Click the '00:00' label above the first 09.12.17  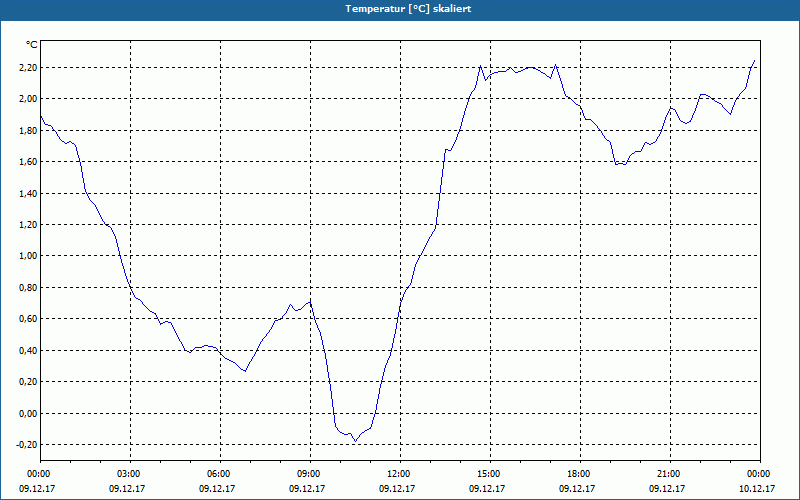pyautogui.click(x=40, y=474)
